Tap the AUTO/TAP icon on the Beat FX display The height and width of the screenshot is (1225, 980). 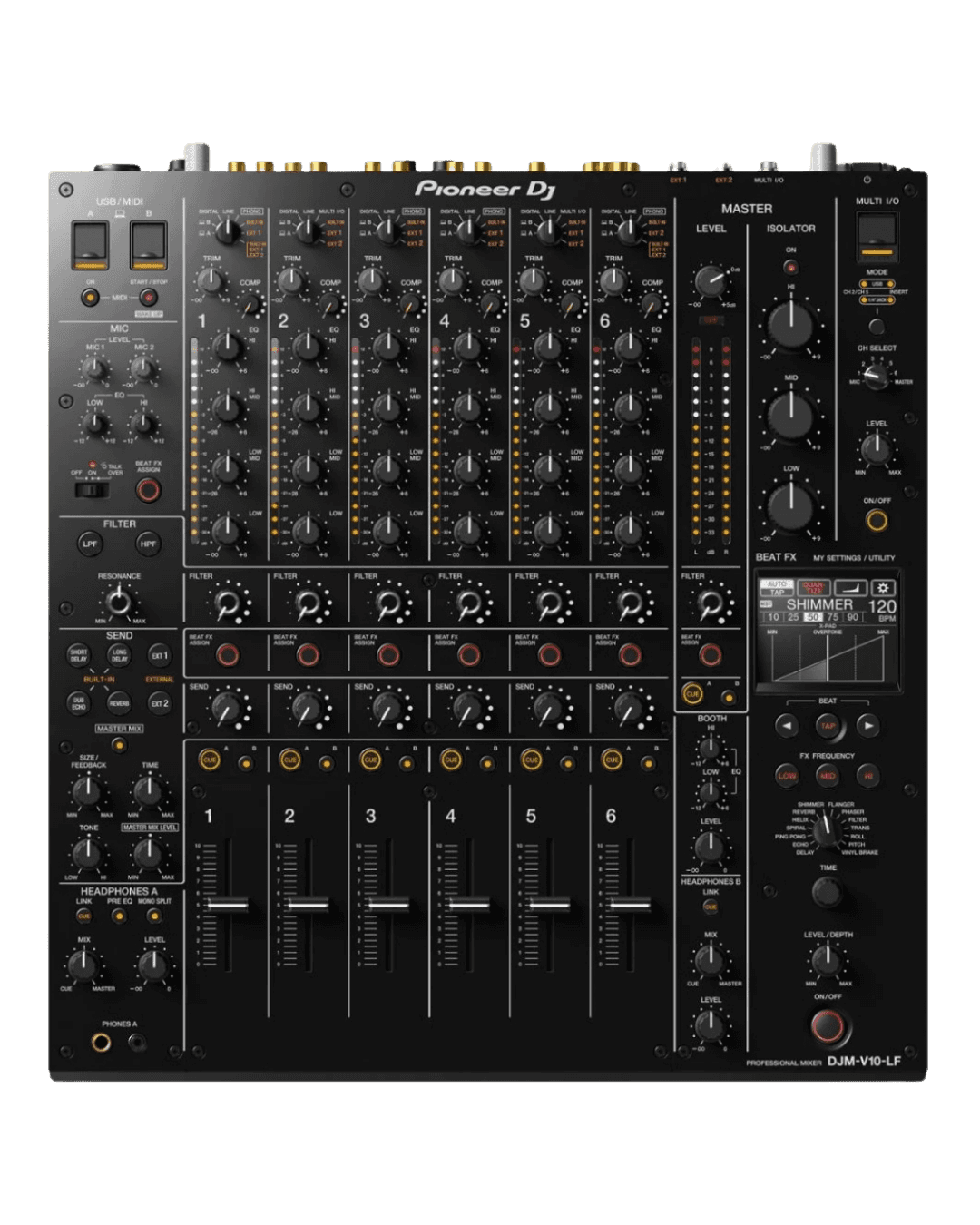coord(777,588)
